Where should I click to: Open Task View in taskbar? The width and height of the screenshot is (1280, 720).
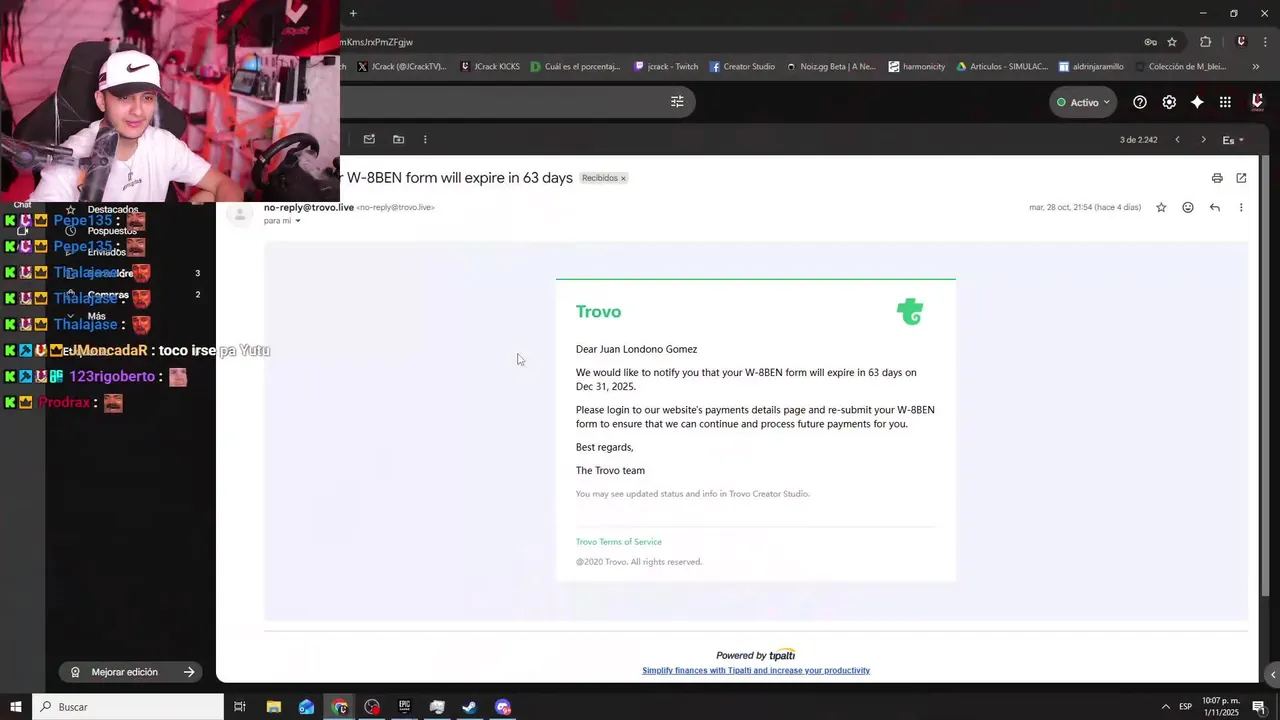(x=240, y=707)
